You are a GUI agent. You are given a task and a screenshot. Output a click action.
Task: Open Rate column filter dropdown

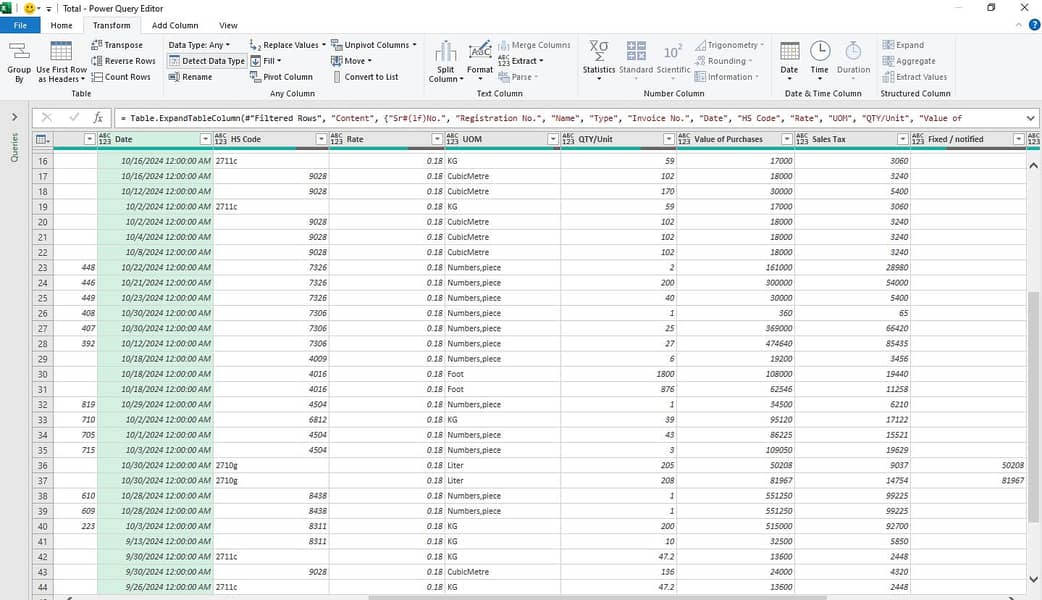(x=437, y=139)
